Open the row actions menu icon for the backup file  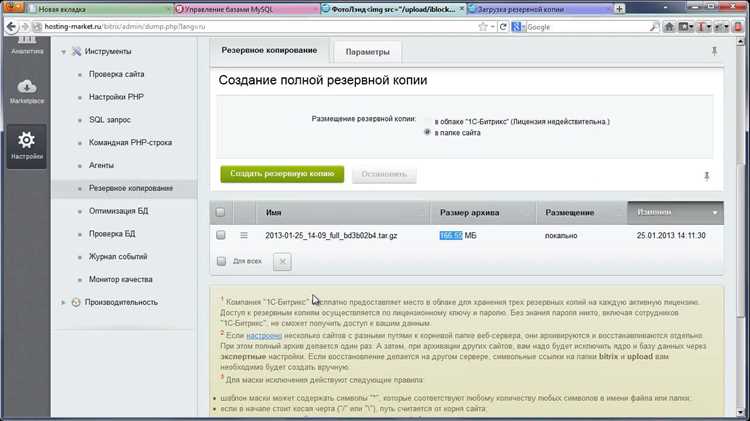[244, 235]
